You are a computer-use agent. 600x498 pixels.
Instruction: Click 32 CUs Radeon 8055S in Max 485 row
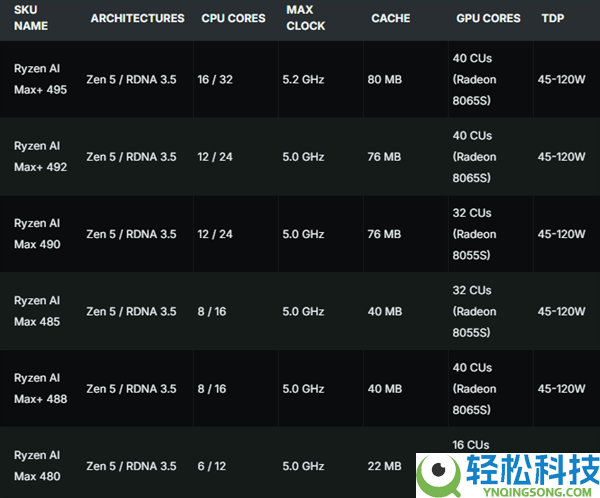tap(474, 311)
